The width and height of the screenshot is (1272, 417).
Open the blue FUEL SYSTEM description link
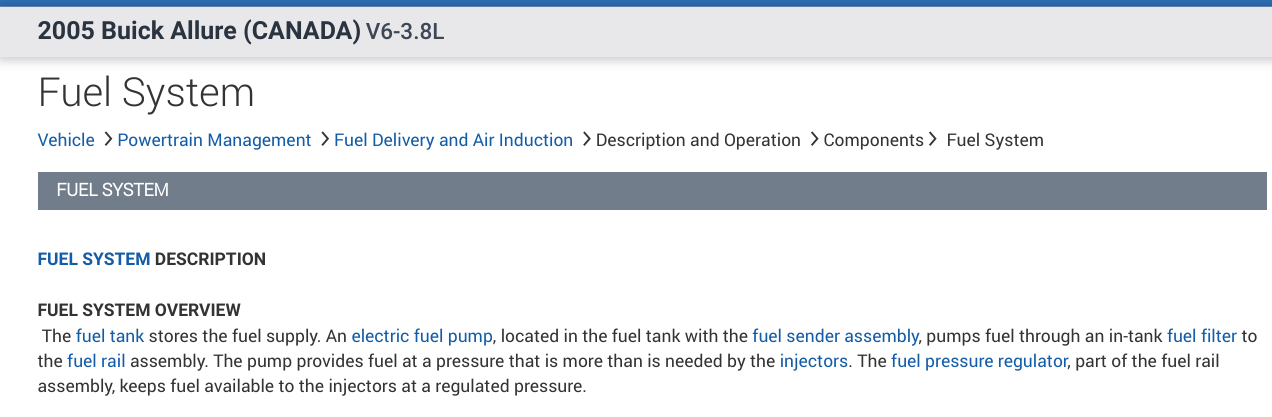tap(94, 259)
